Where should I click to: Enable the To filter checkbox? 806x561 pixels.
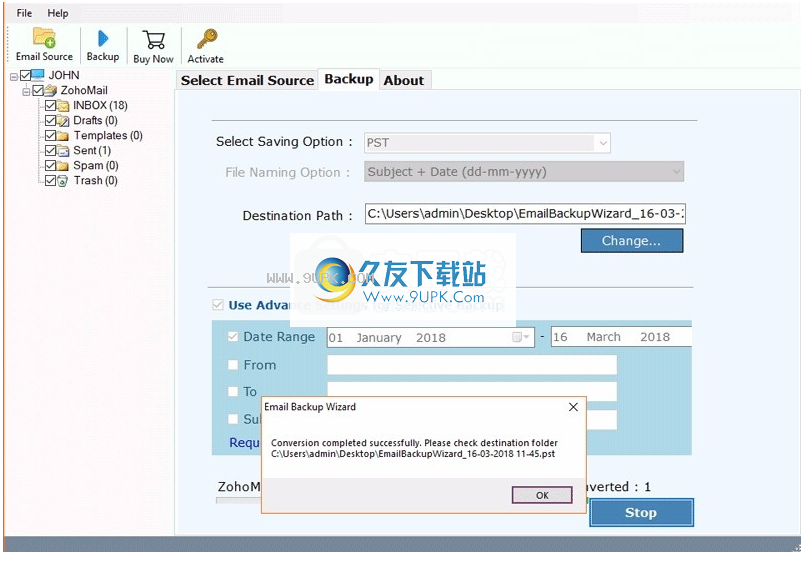(x=233, y=392)
